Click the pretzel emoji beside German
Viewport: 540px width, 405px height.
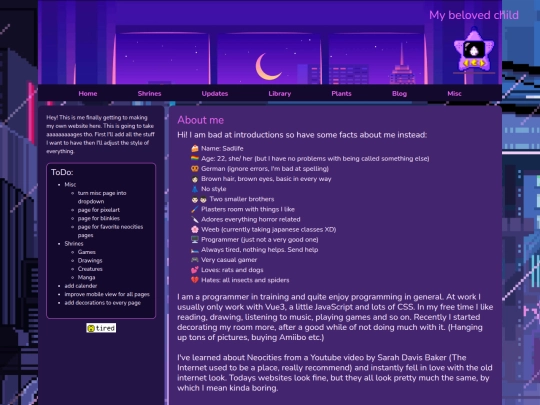pos(195,169)
